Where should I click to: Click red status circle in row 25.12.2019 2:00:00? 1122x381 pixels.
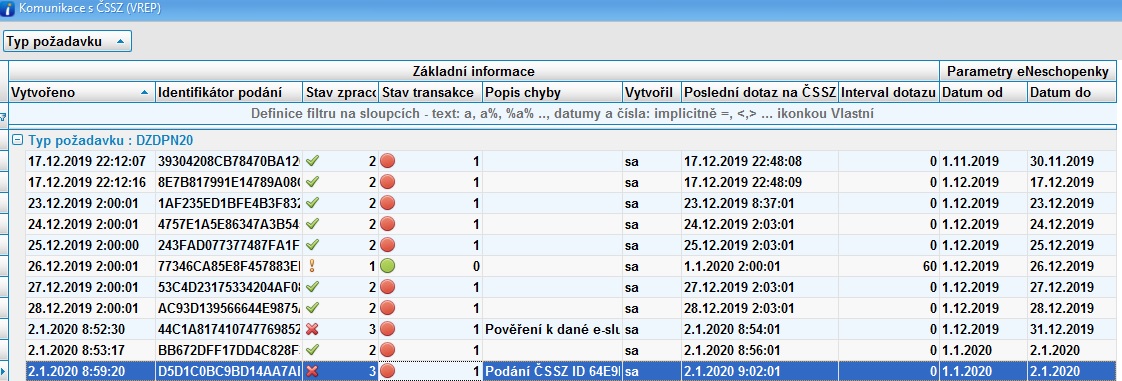pos(388,244)
